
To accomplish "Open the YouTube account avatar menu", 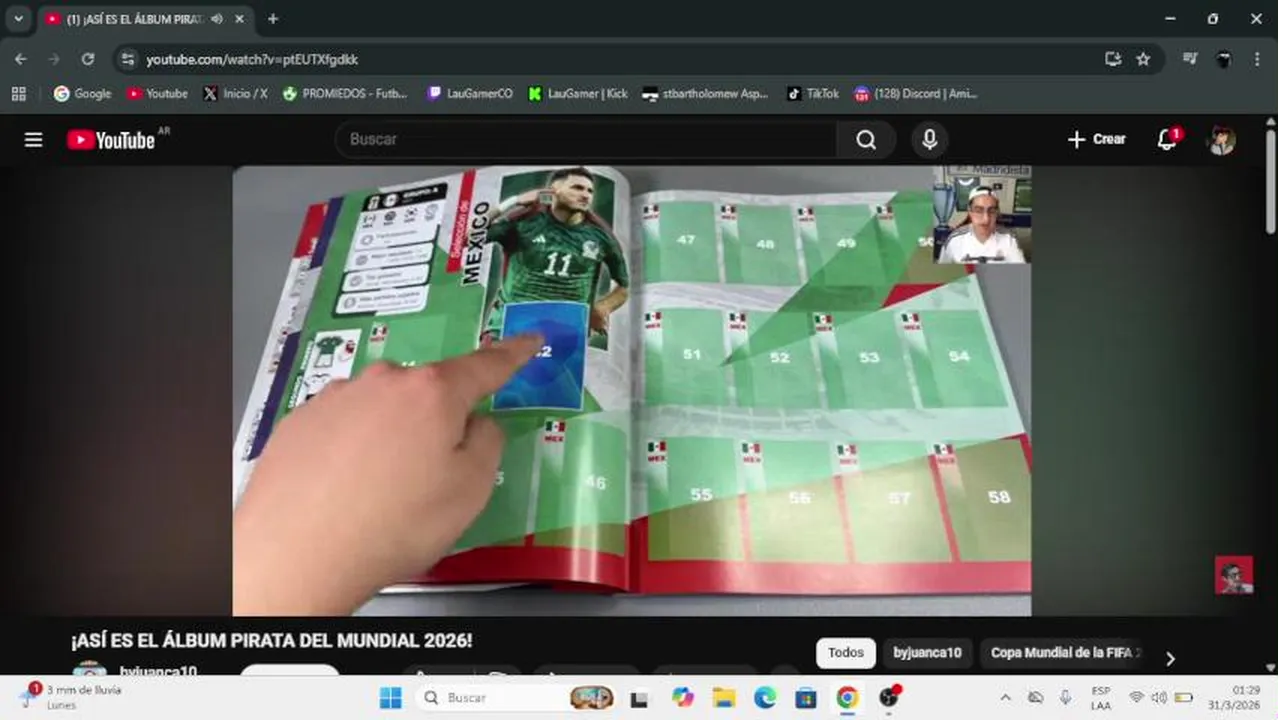I will (1222, 140).
